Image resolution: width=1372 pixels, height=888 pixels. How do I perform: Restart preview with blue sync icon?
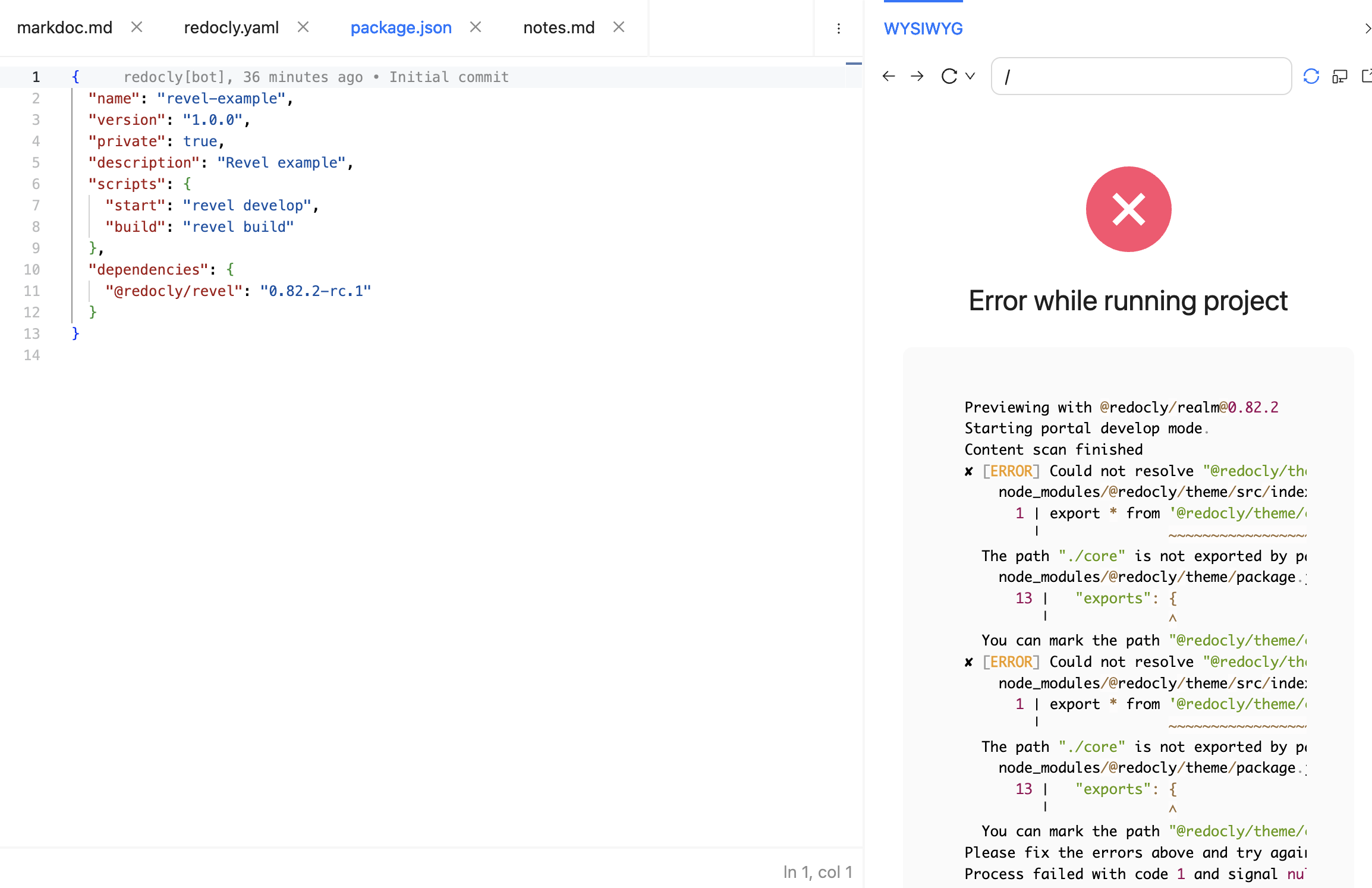tap(1311, 76)
